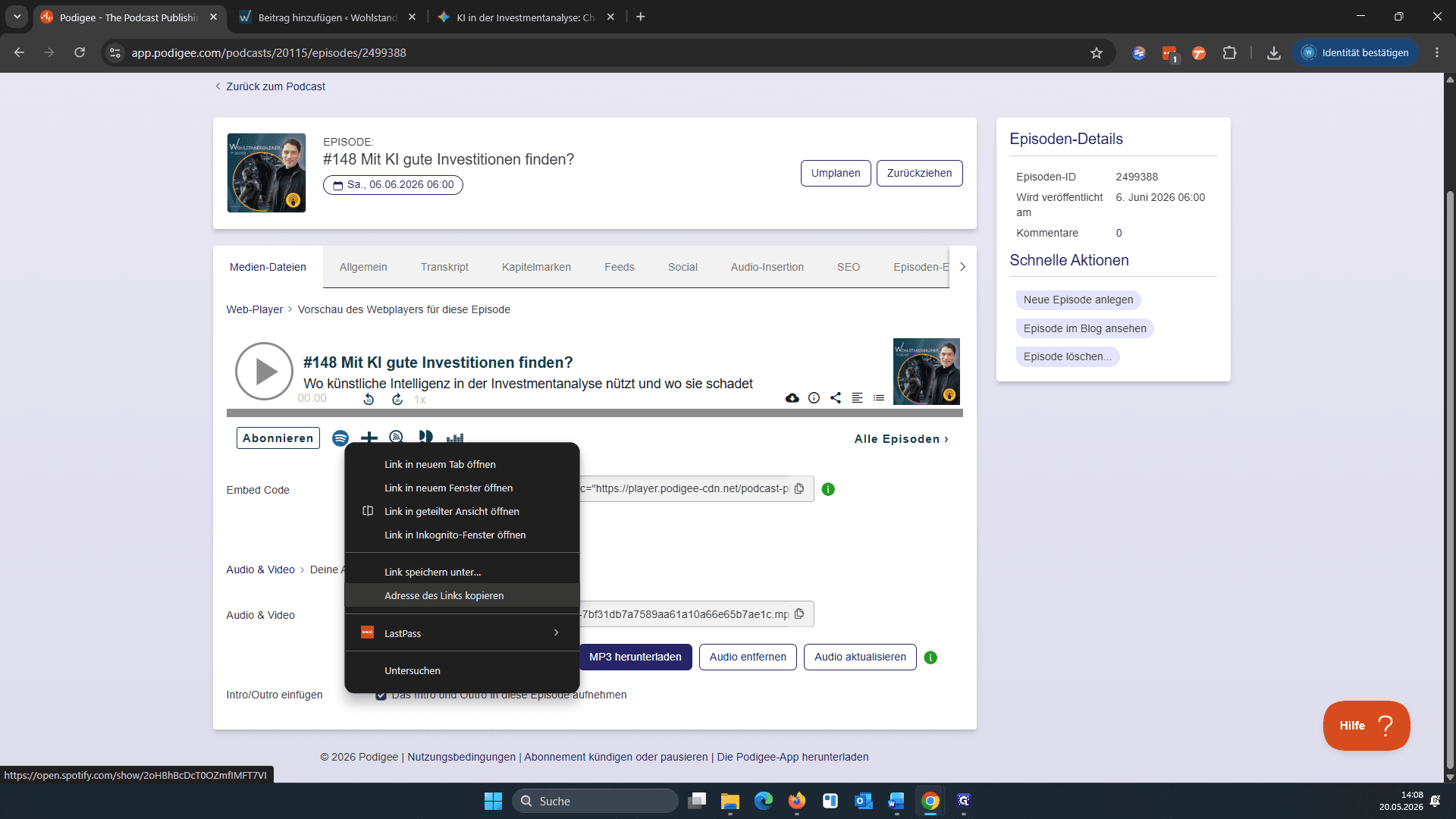
Task: Go back via 'Zurück zum Podcast' link
Action: [271, 86]
